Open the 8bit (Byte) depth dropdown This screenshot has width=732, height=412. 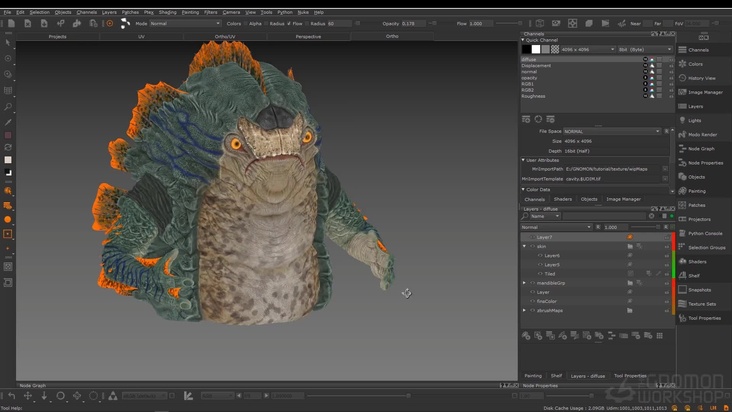pyautogui.click(x=645, y=49)
